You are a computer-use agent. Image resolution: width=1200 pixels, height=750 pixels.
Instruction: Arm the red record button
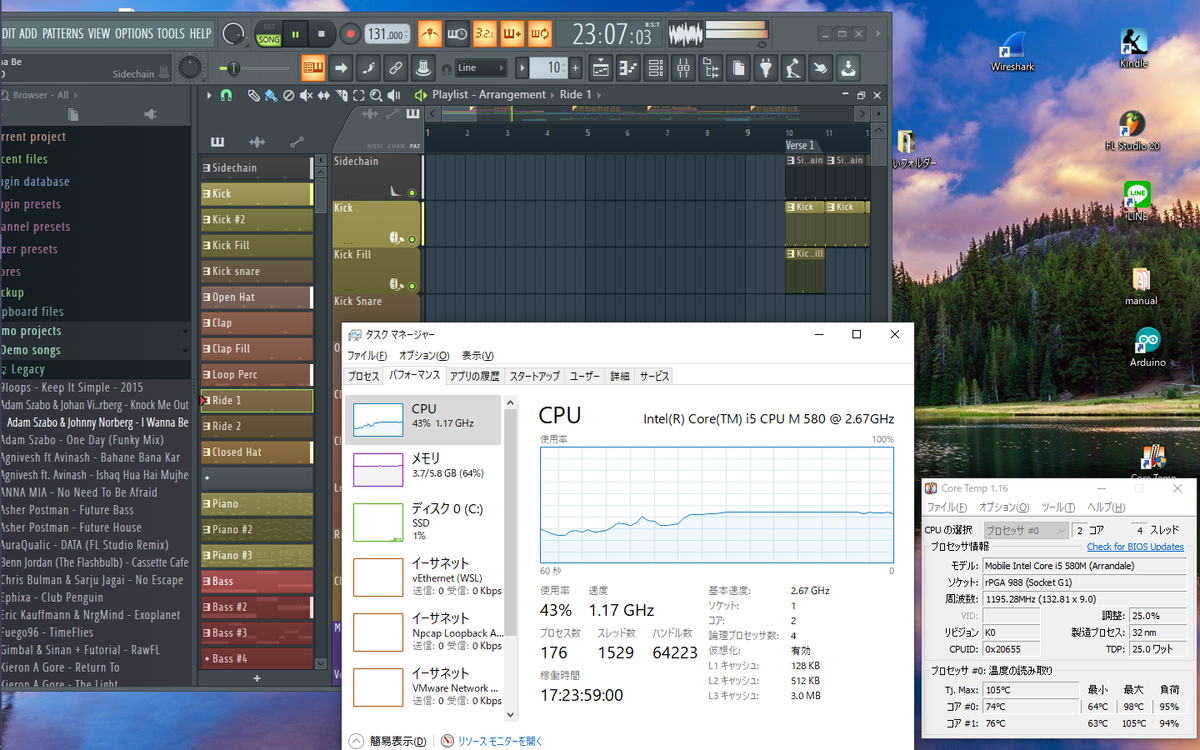click(x=349, y=34)
